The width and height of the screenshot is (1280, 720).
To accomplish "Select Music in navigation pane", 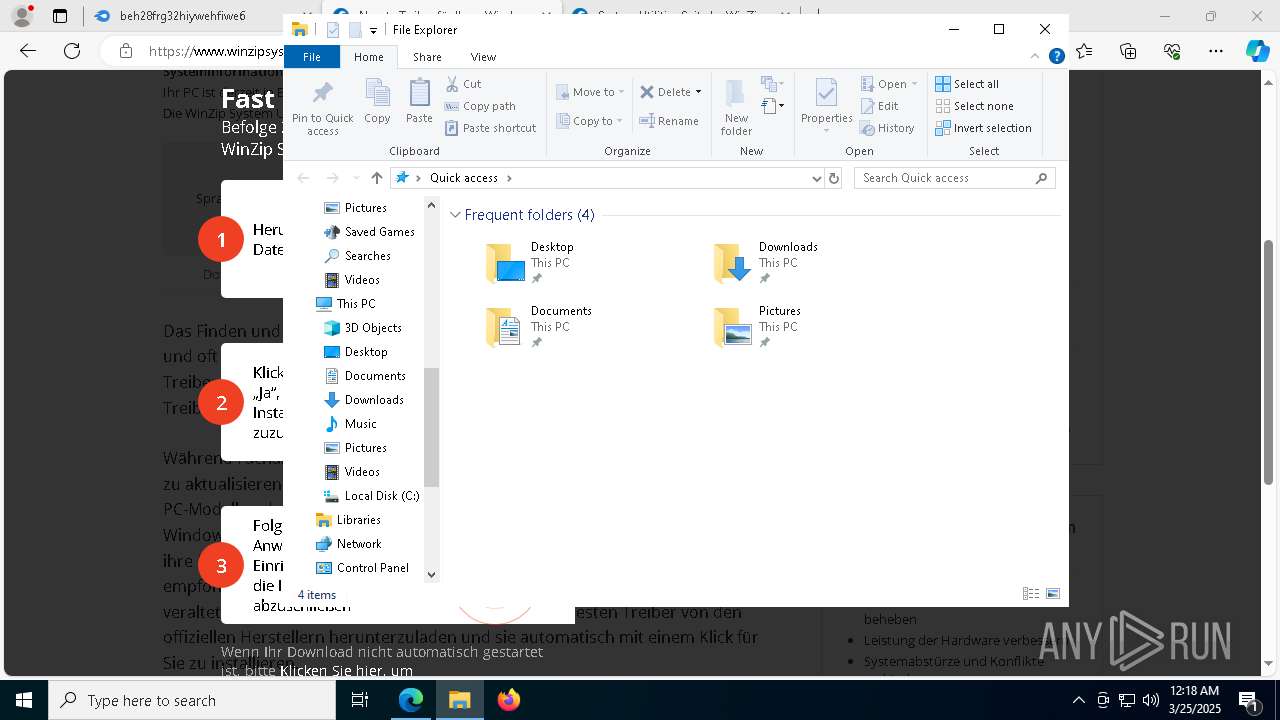I will 350,424.
